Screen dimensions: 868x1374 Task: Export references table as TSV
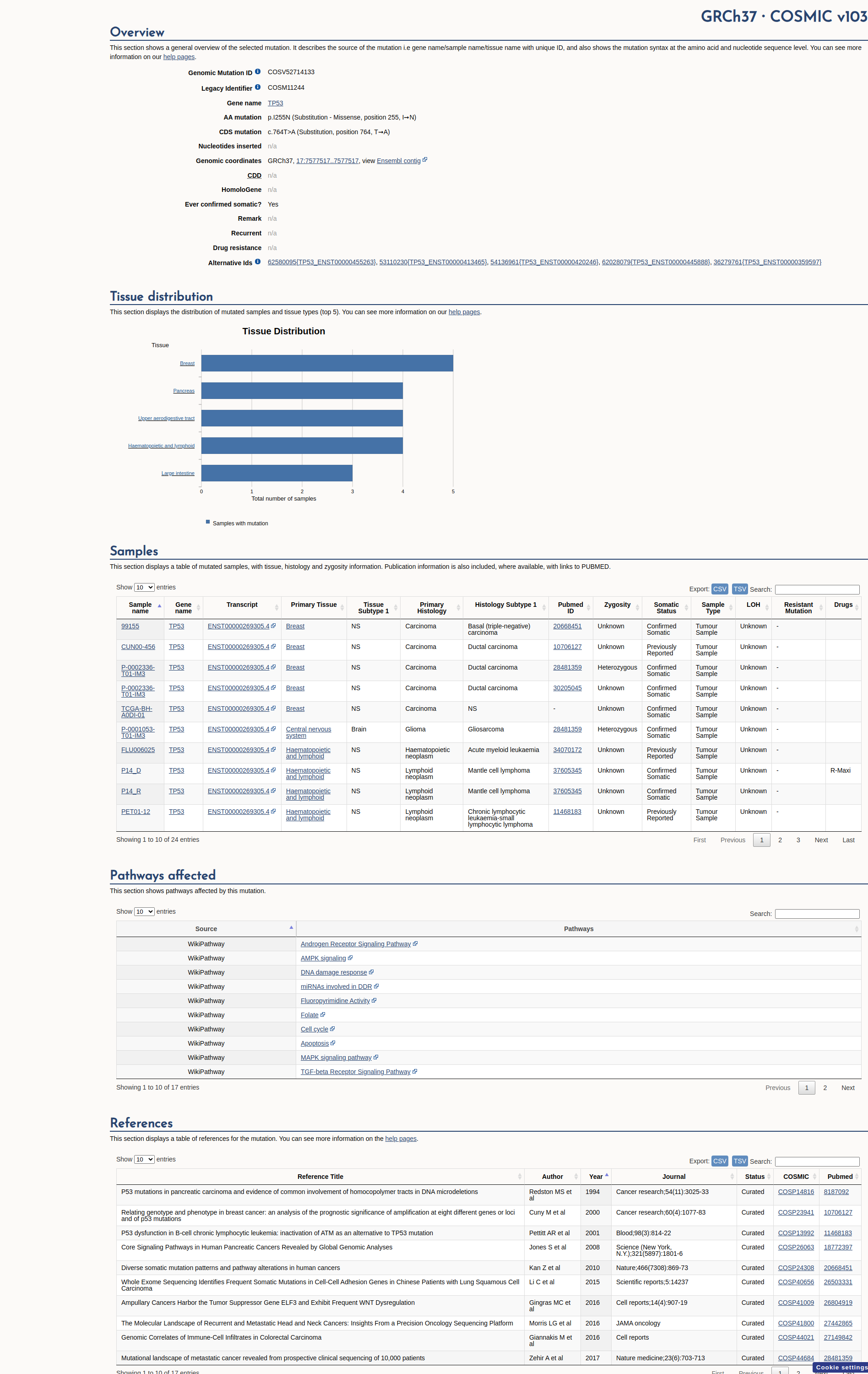740,1161
